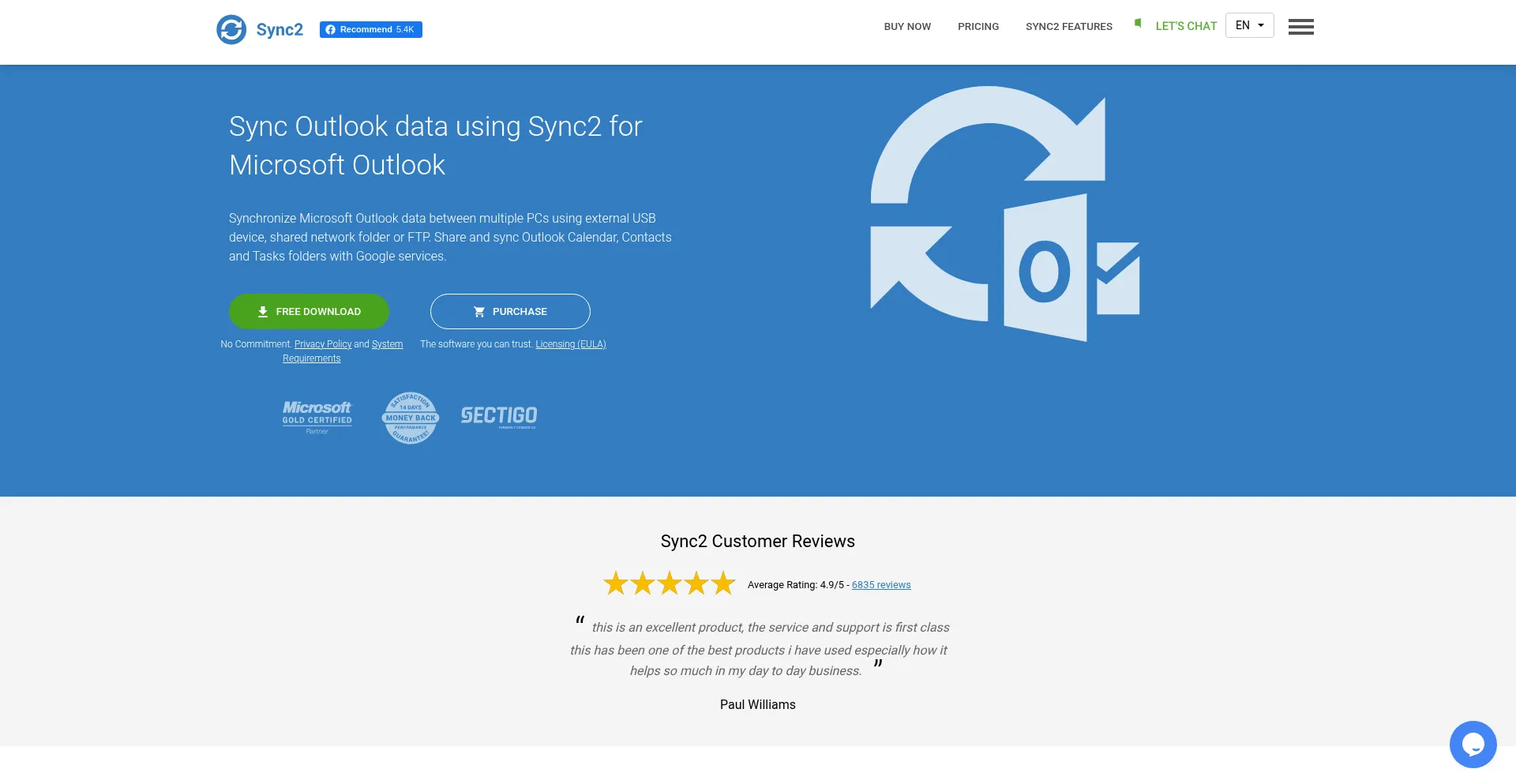1516x784 pixels.
Task: Click the Sync2 circular arrows logo icon
Action: pyautogui.click(x=231, y=29)
